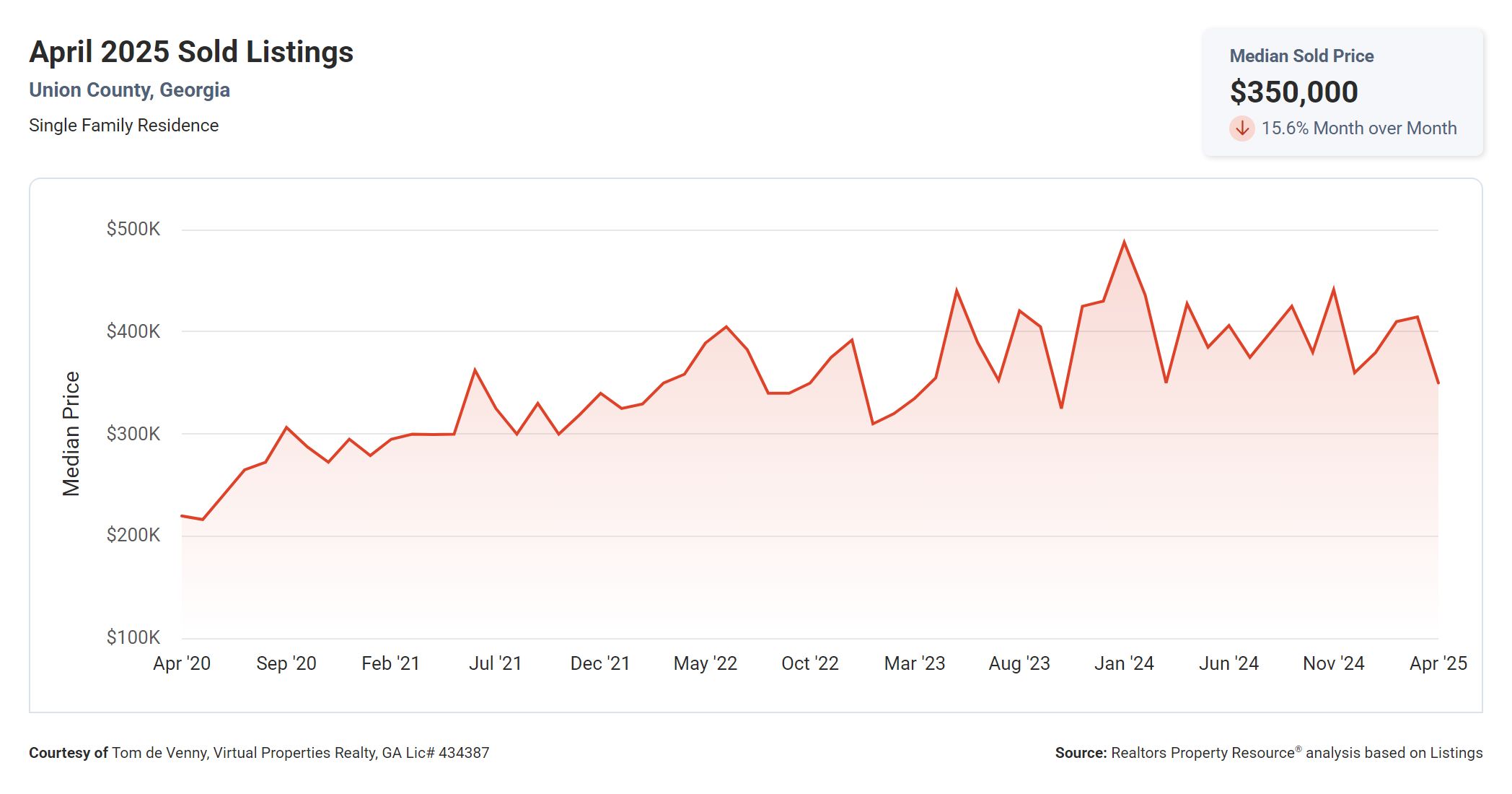The height and width of the screenshot is (794, 1512).
Task: Click the Apr '25 x-axis label
Action: 1438,663
